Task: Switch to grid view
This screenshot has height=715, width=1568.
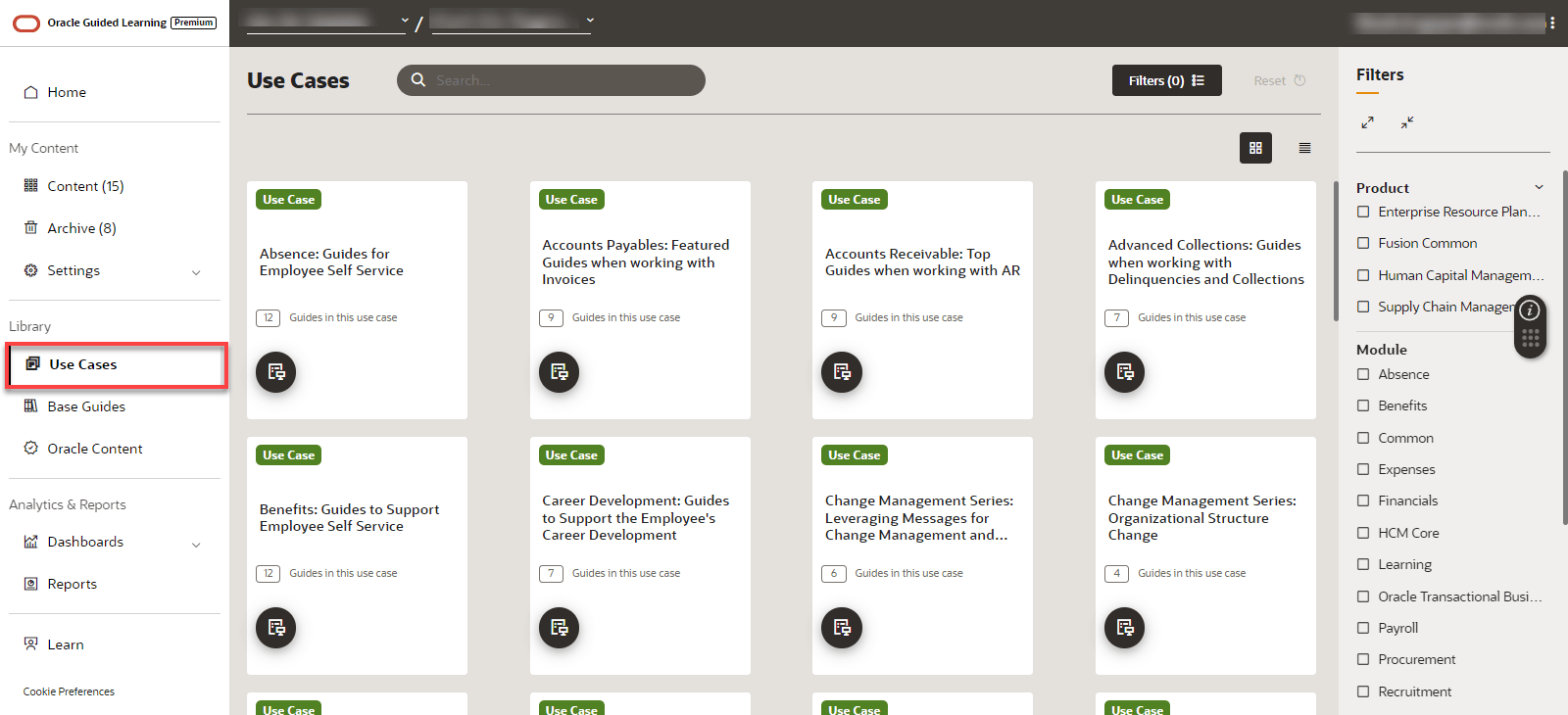Action: click(x=1255, y=148)
